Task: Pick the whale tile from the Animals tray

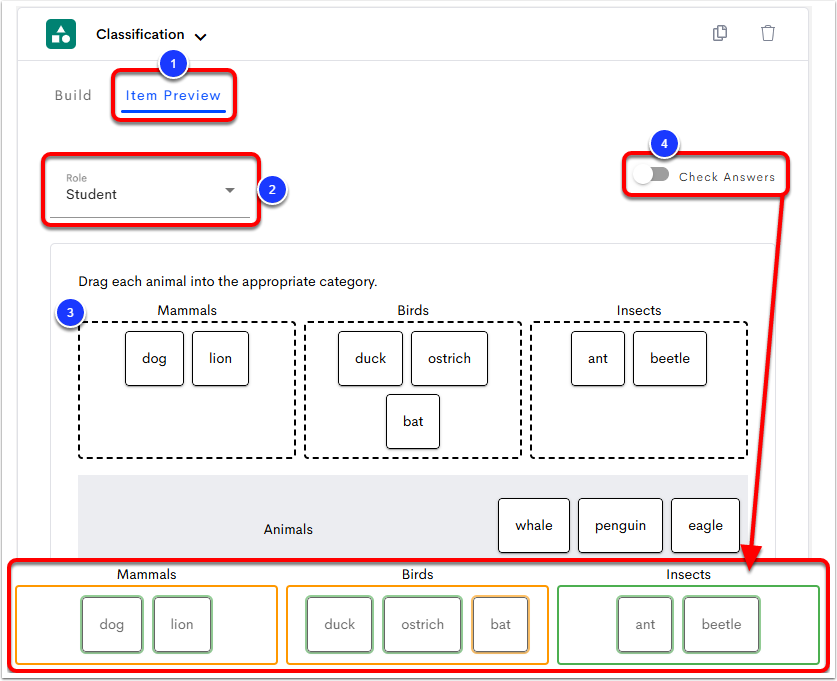Action: click(x=534, y=526)
